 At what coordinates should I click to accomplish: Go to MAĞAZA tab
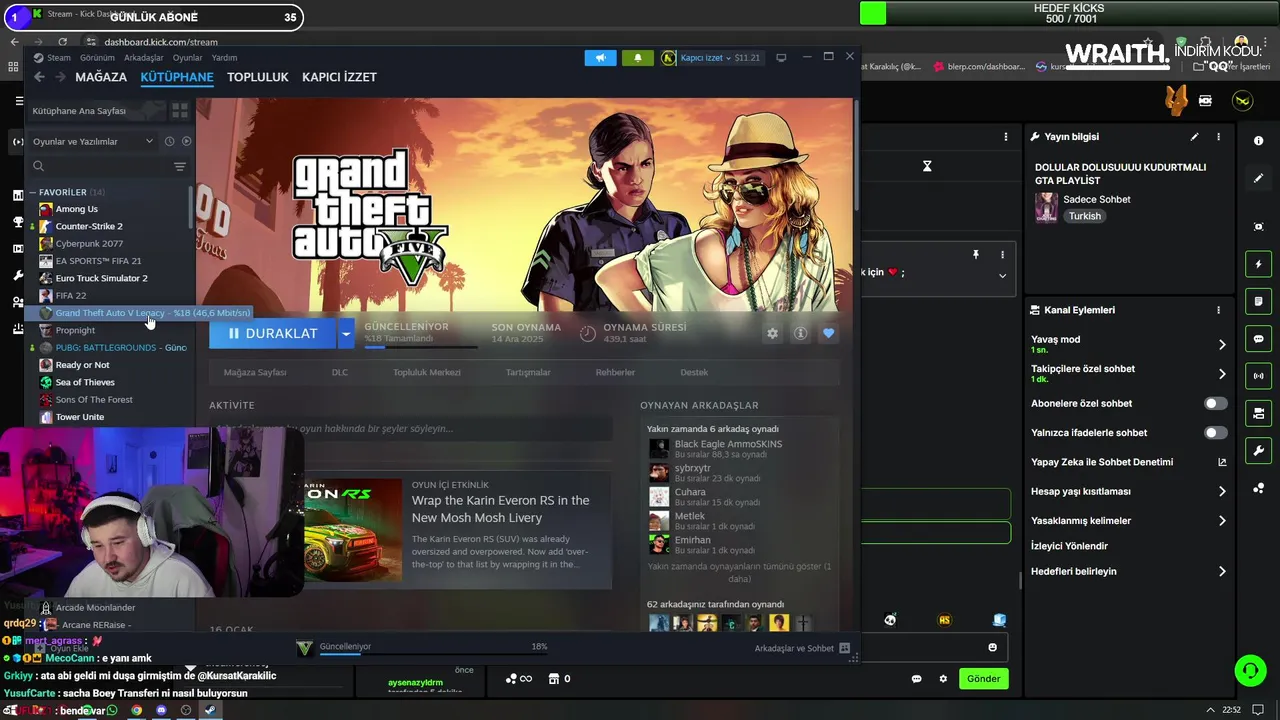click(101, 77)
